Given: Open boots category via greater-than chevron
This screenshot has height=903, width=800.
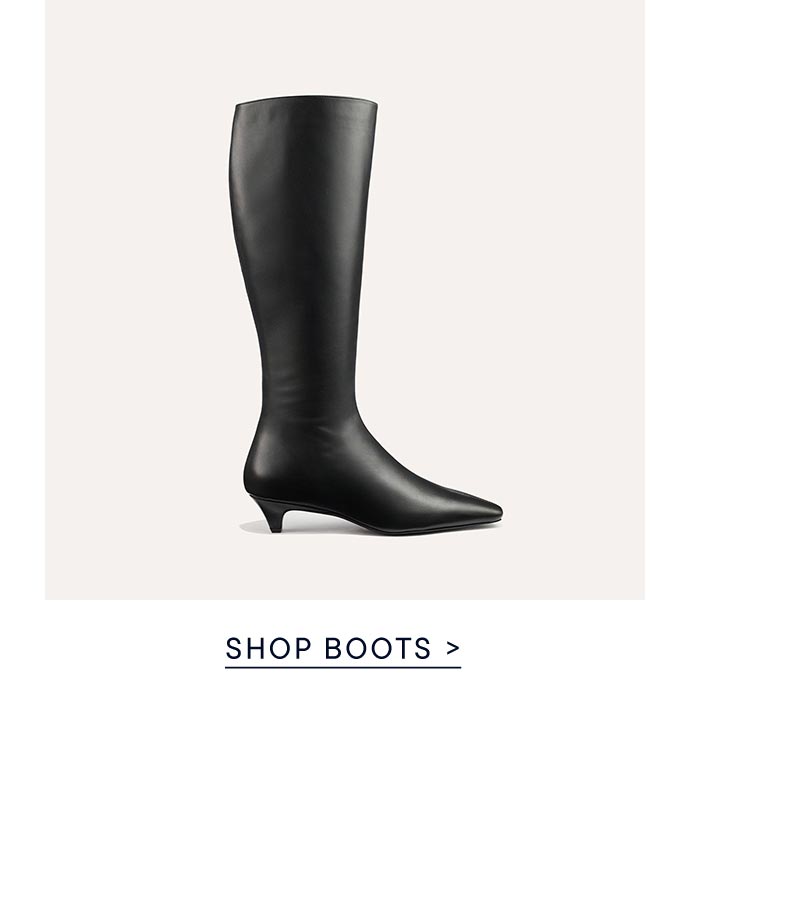Looking at the screenshot, I should [453, 648].
